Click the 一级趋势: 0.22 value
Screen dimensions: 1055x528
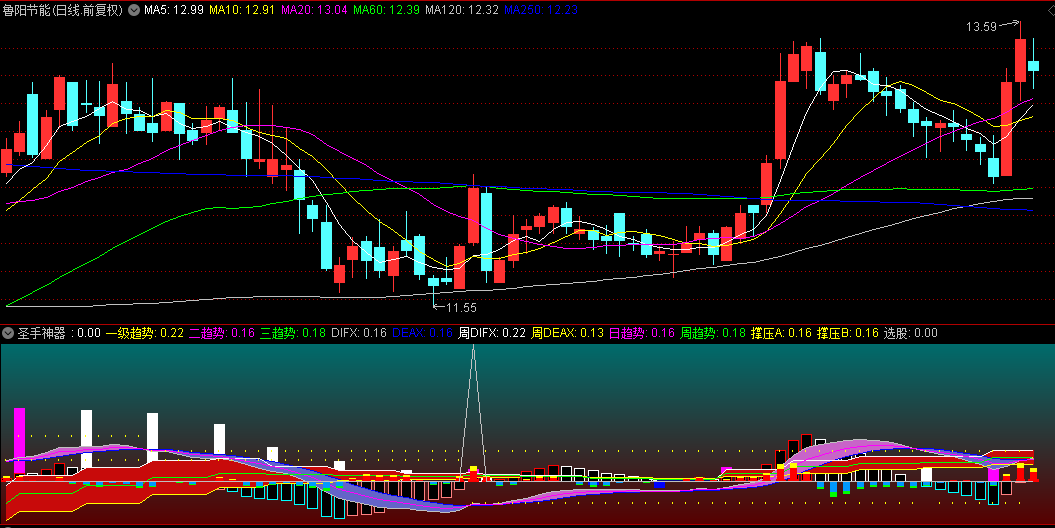point(145,333)
